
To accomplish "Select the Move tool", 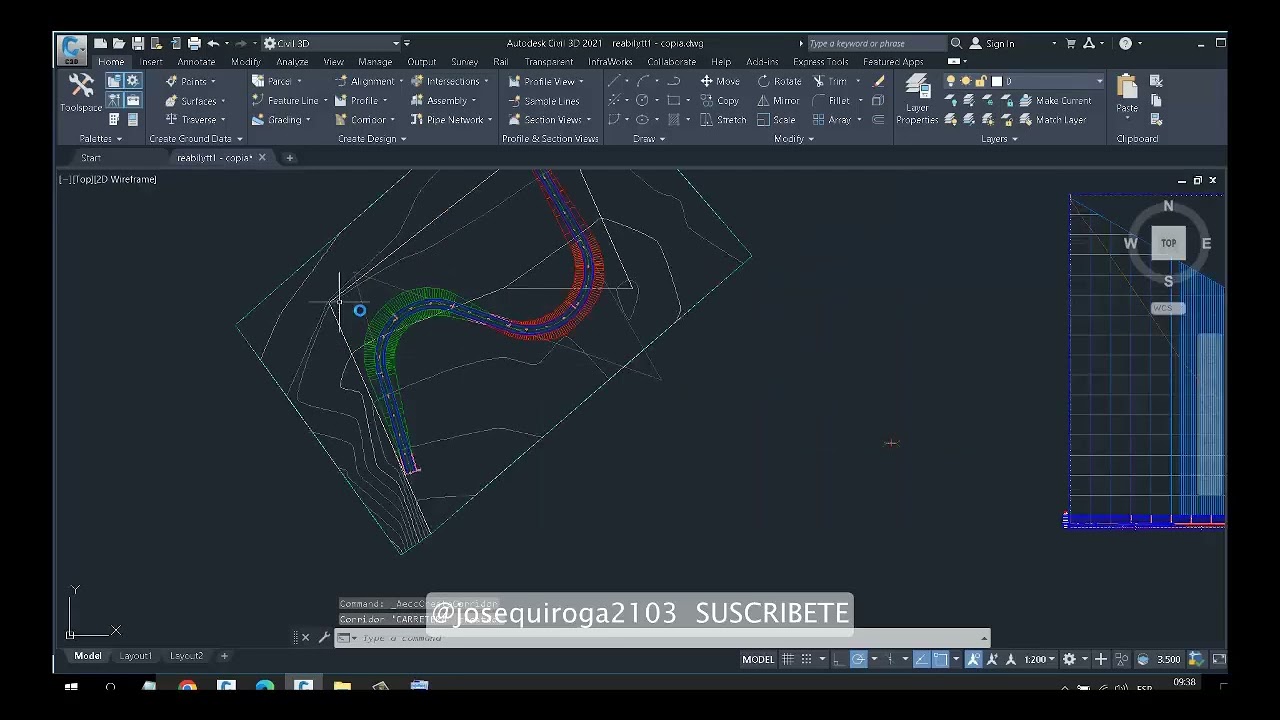I will pos(720,81).
